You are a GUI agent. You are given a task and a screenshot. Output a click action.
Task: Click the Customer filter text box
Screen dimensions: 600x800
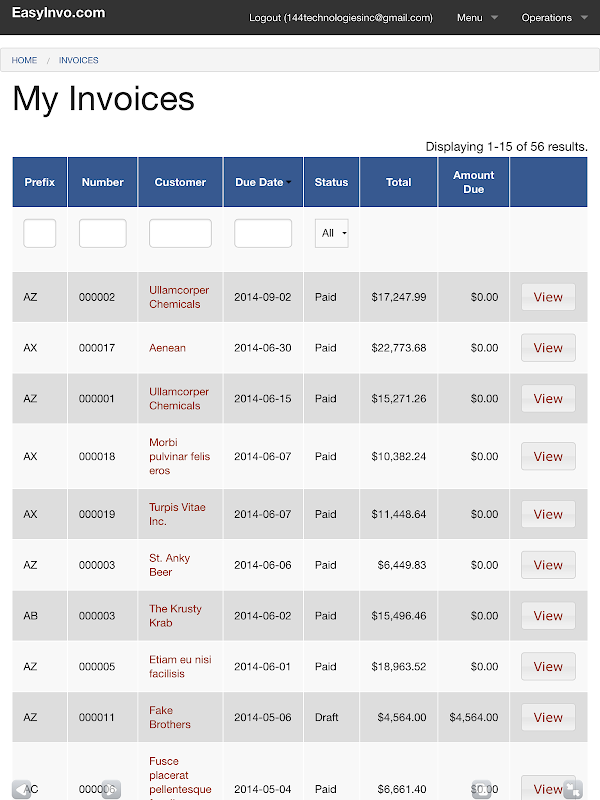(x=180, y=233)
